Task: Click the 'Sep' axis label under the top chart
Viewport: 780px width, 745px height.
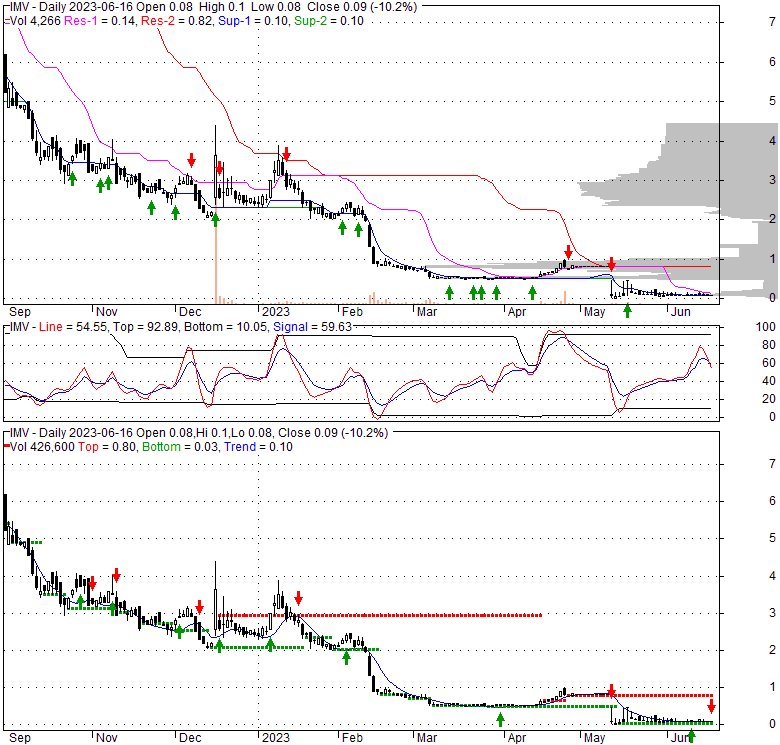Action: click(20, 312)
